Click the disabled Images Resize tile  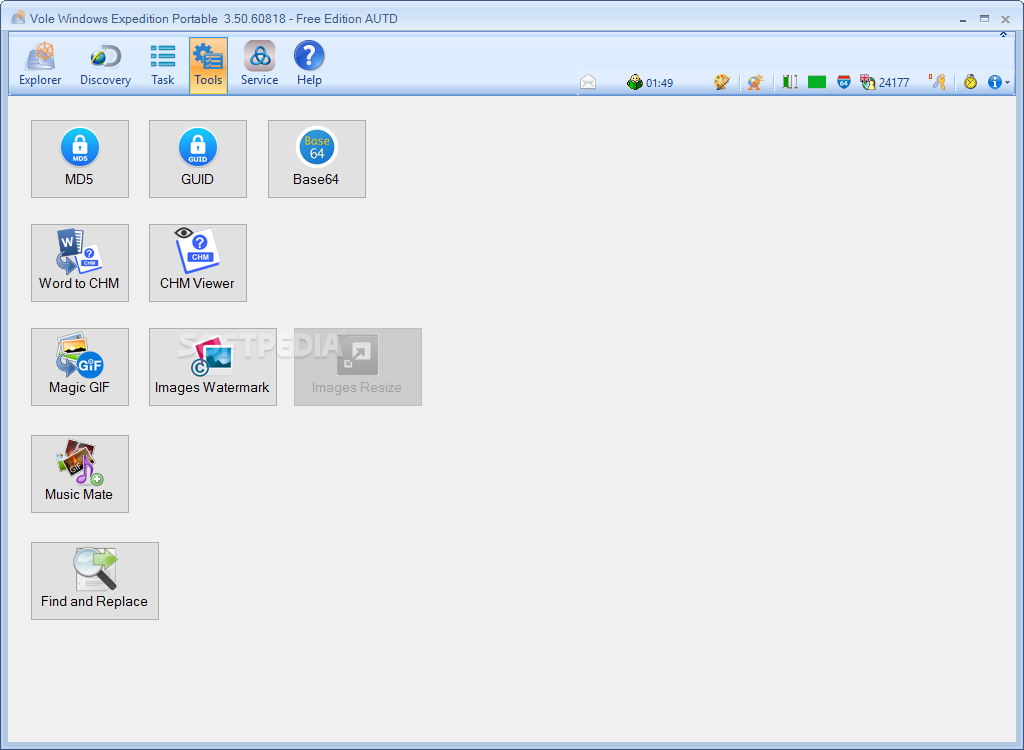point(358,367)
